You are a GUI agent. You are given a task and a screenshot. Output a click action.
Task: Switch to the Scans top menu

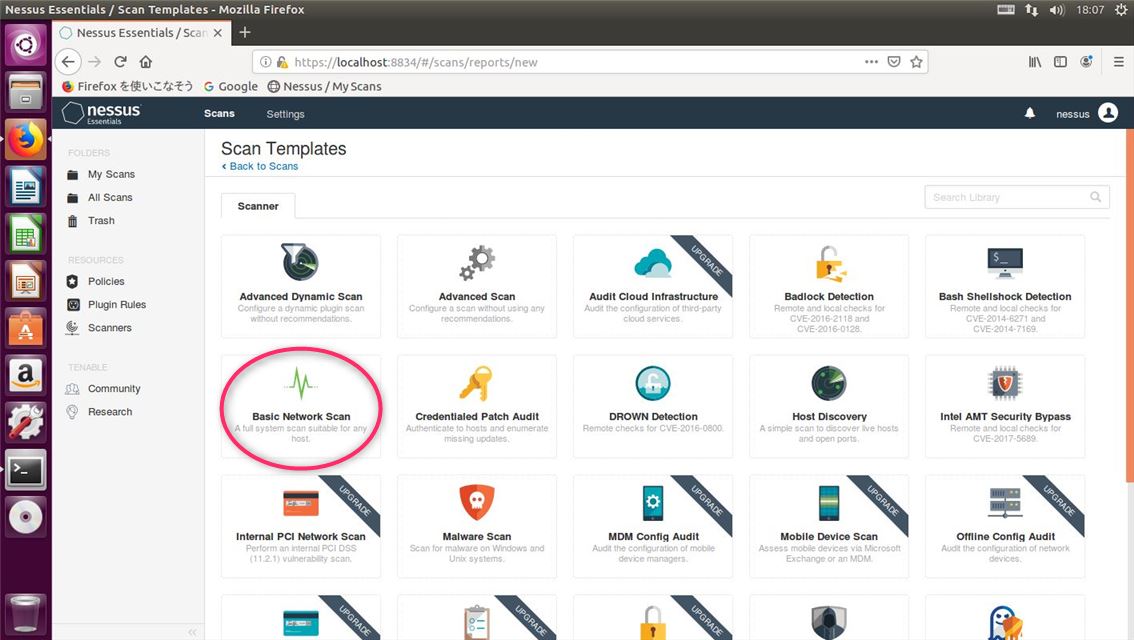[219, 114]
